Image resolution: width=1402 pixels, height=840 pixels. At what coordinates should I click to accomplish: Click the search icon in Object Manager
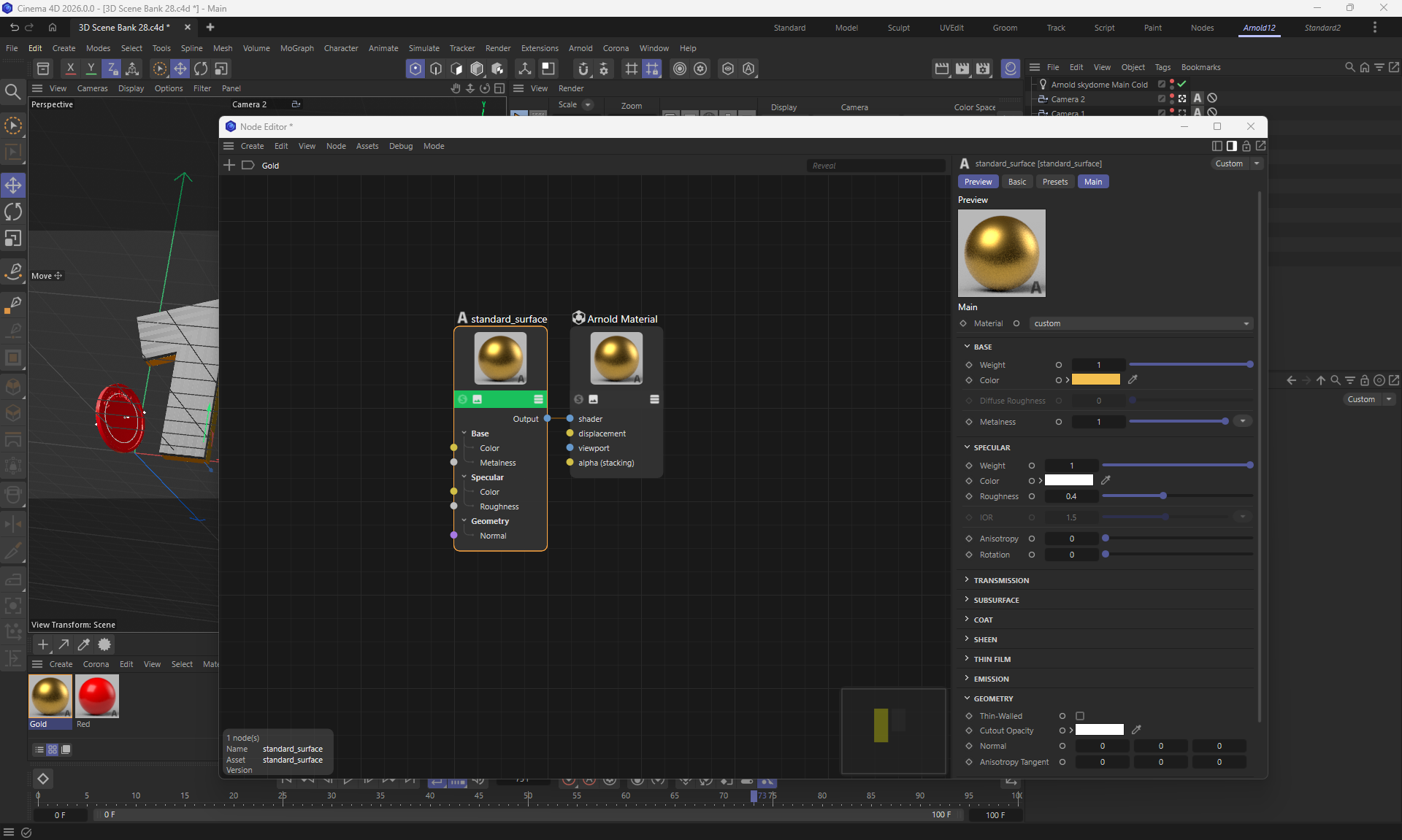(1349, 67)
